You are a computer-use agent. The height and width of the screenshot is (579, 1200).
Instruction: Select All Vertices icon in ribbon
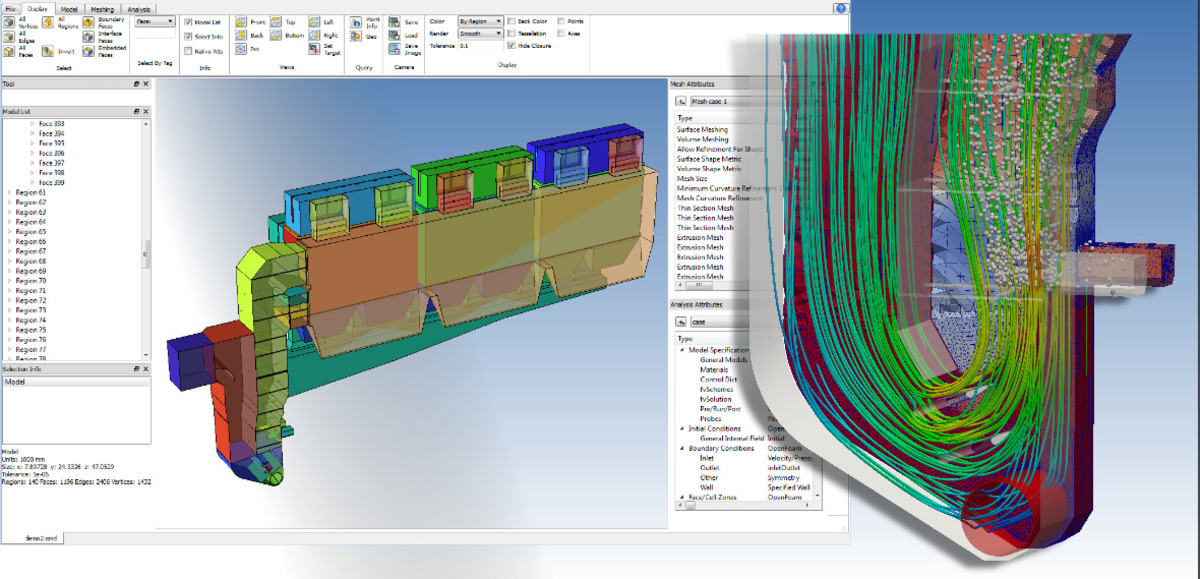tap(10, 22)
